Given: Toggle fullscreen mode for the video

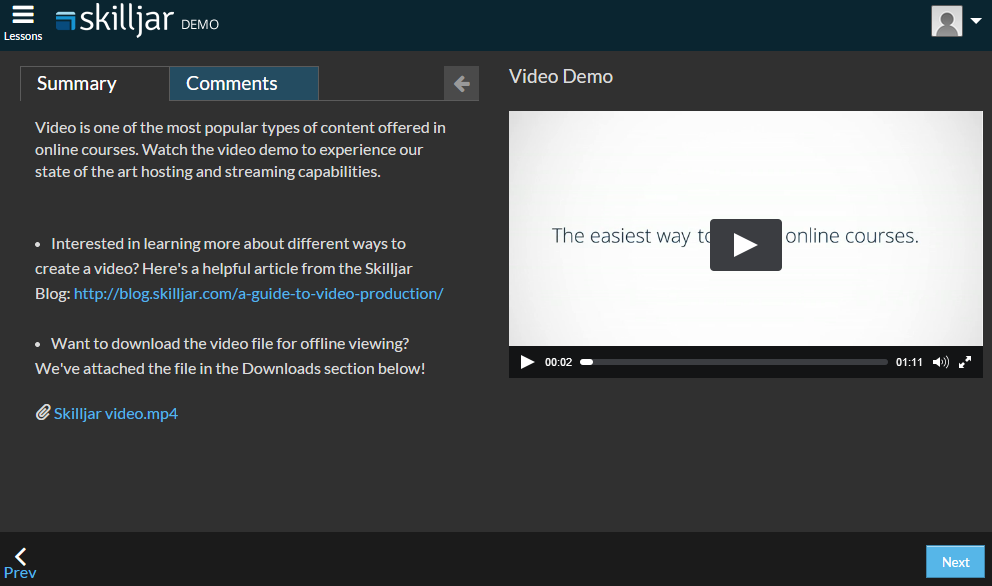Looking at the screenshot, I should point(965,362).
